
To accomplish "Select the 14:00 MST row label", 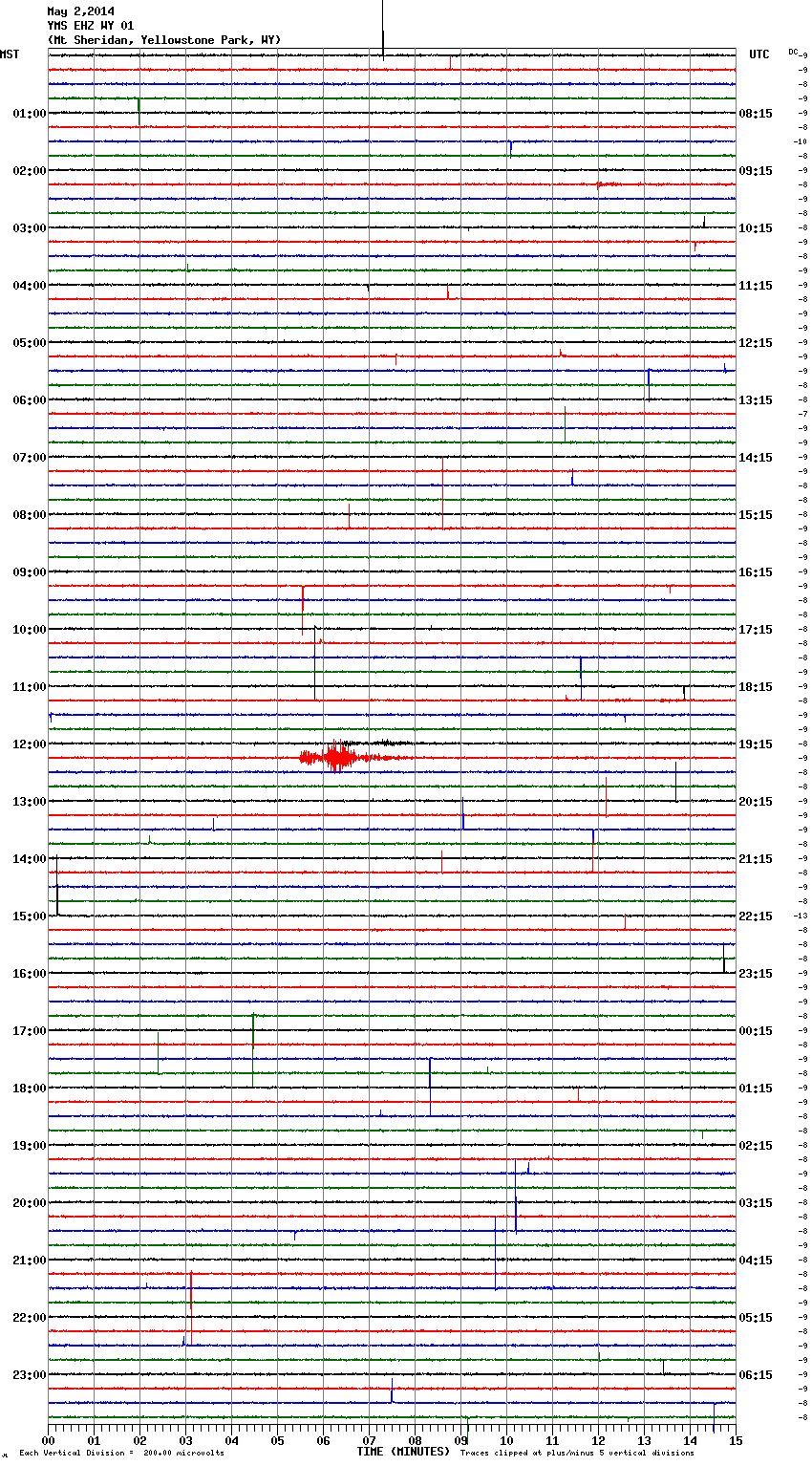I will (x=30, y=859).
